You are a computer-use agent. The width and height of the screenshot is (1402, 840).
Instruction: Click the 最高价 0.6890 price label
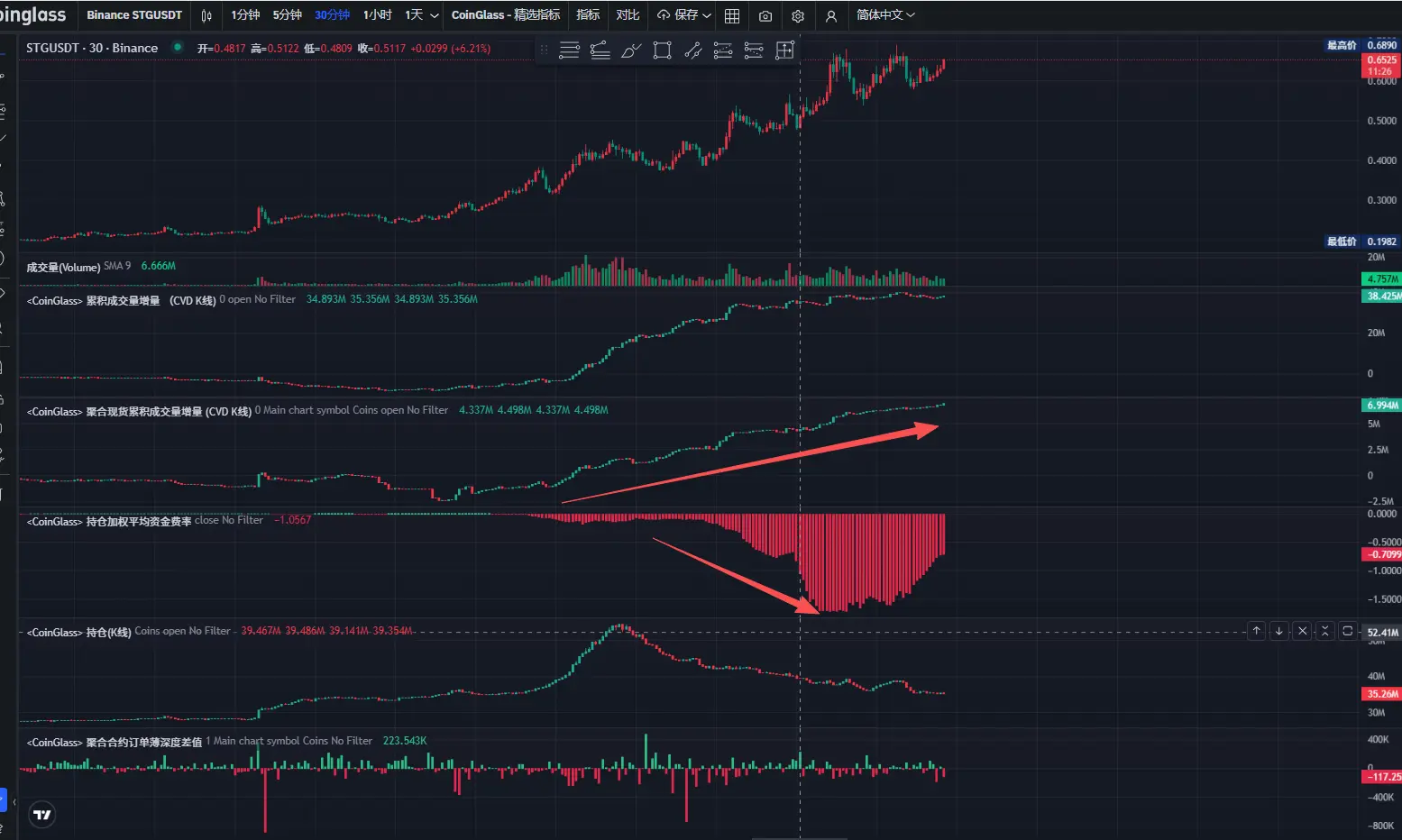coord(1361,45)
